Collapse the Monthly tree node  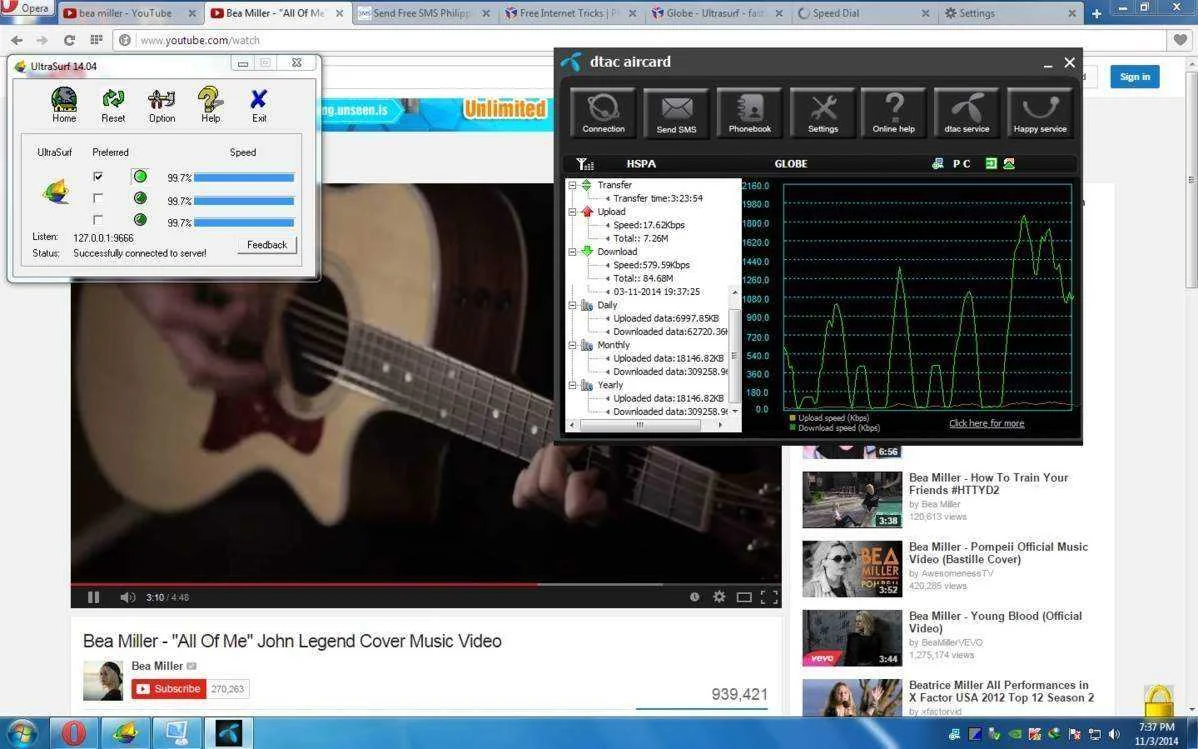(x=572, y=345)
